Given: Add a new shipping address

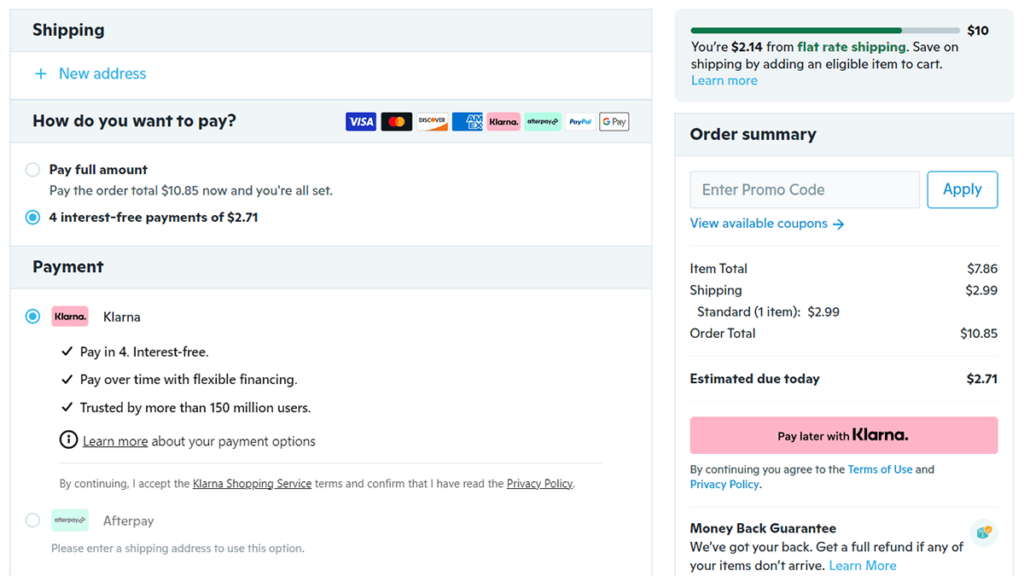Looking at the screenshot, I should click(x=90, y=74).
